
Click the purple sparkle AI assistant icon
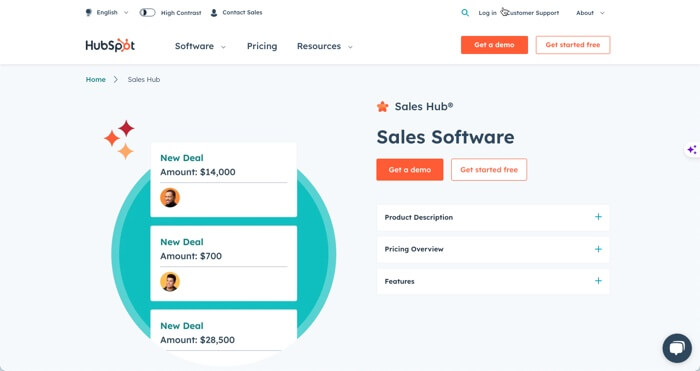click(692, 150)
